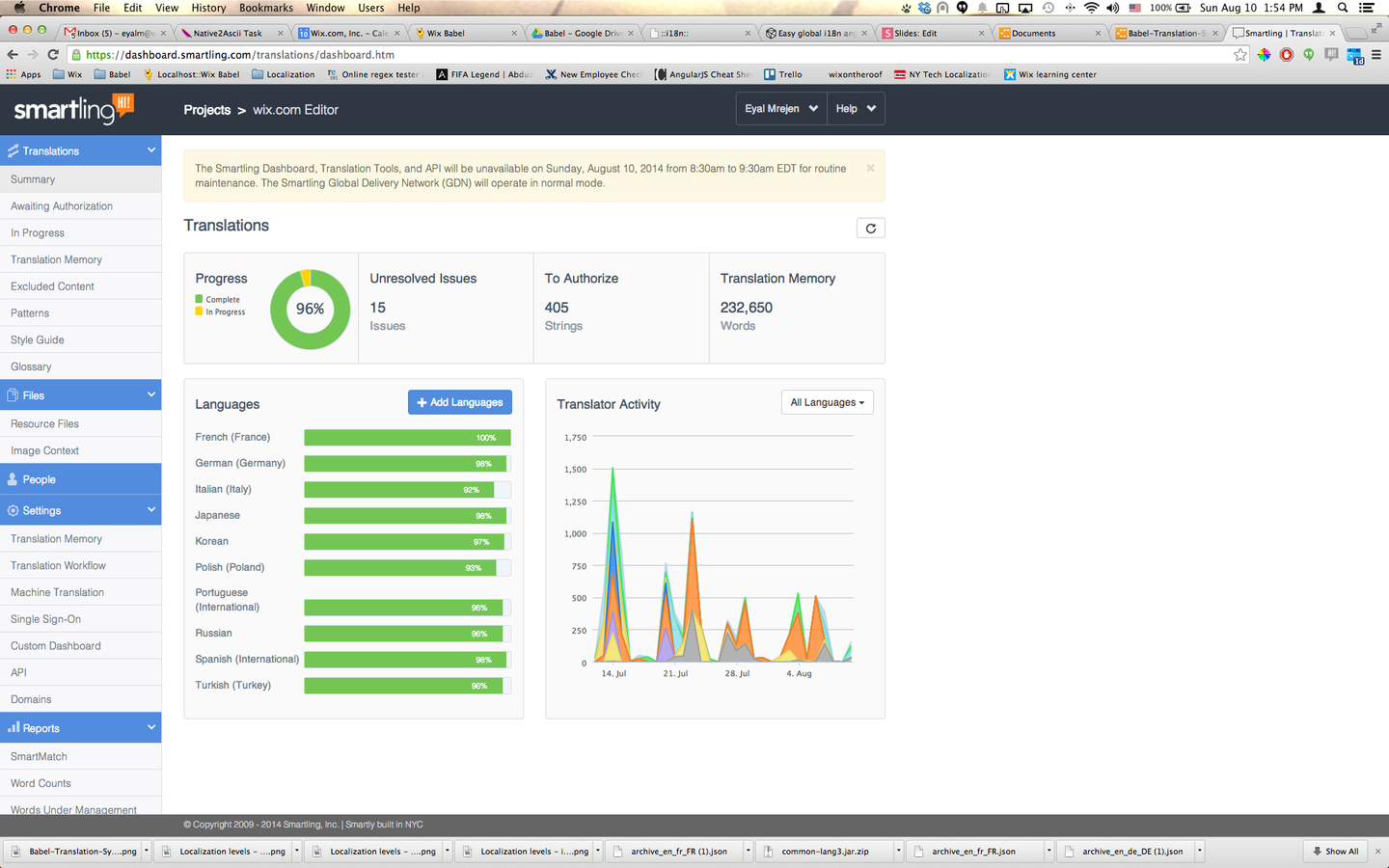Viewport: 1389px width, 868px height.
Task: Collapse the Settings sidebar section chevron
Action: (x=151, y=509)
